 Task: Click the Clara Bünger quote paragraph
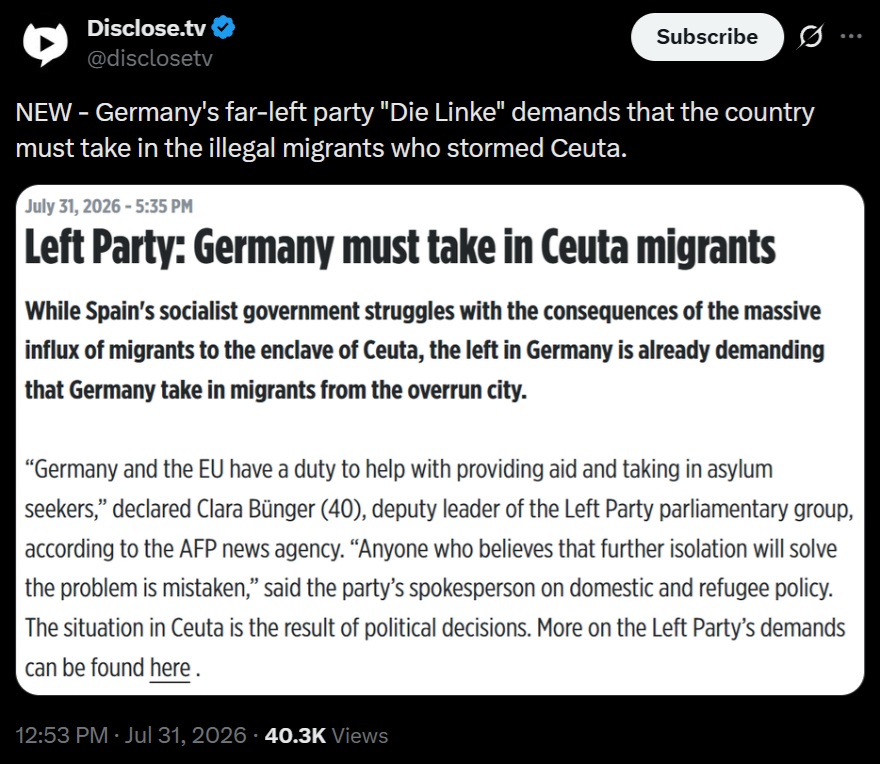439,568
